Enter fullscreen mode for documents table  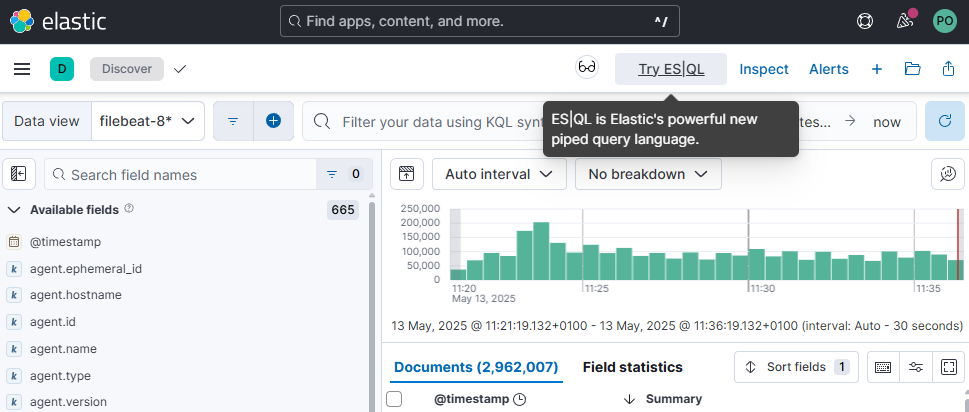pos(949,367)
